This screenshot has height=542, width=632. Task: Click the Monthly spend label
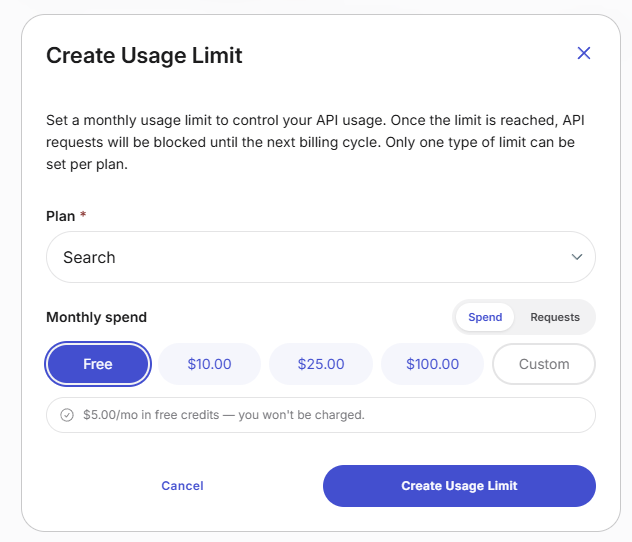(x=96, y=317)
